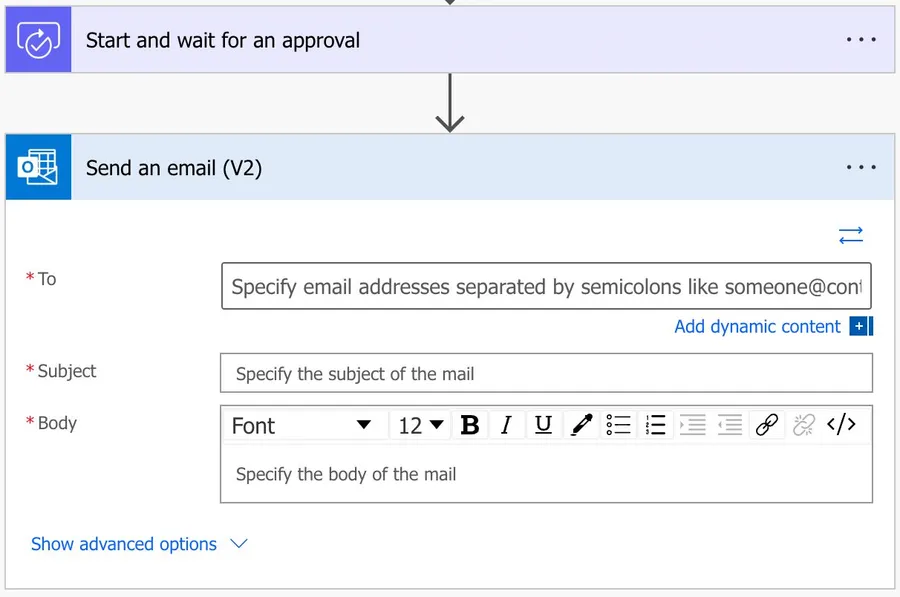900x597 pixels.
Task: Open the Font dropdown
Action: [x=301, y=425]
